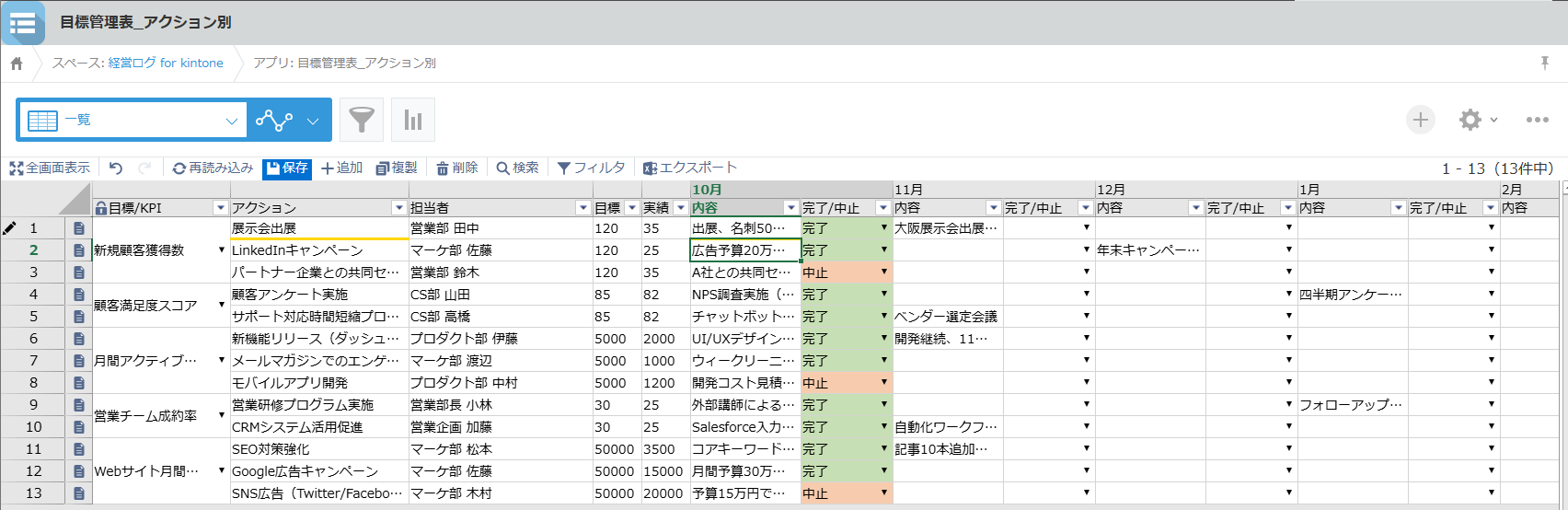1568x510 pixels.
Task: Select row number 10 header
Action: [x=34, y=427]
